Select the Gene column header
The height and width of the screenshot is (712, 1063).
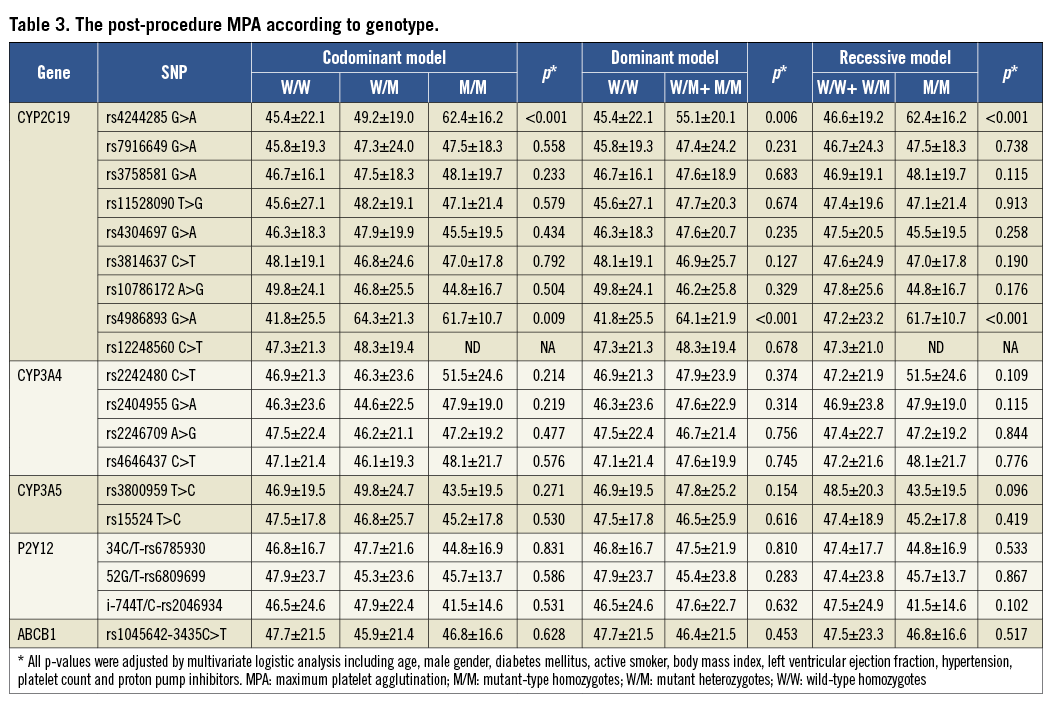point(54,73)
